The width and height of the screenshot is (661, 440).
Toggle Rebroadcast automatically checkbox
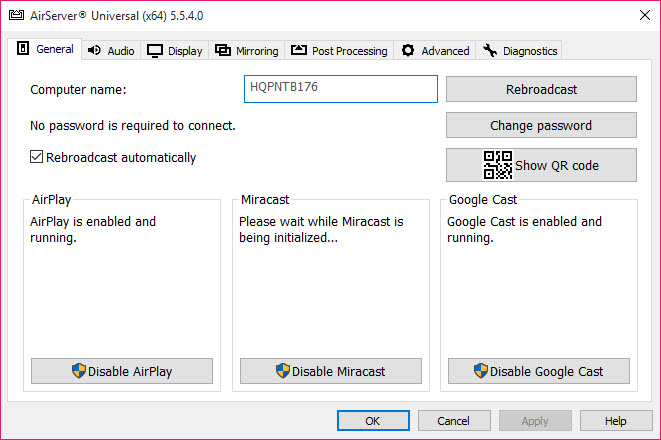(36, 157)
